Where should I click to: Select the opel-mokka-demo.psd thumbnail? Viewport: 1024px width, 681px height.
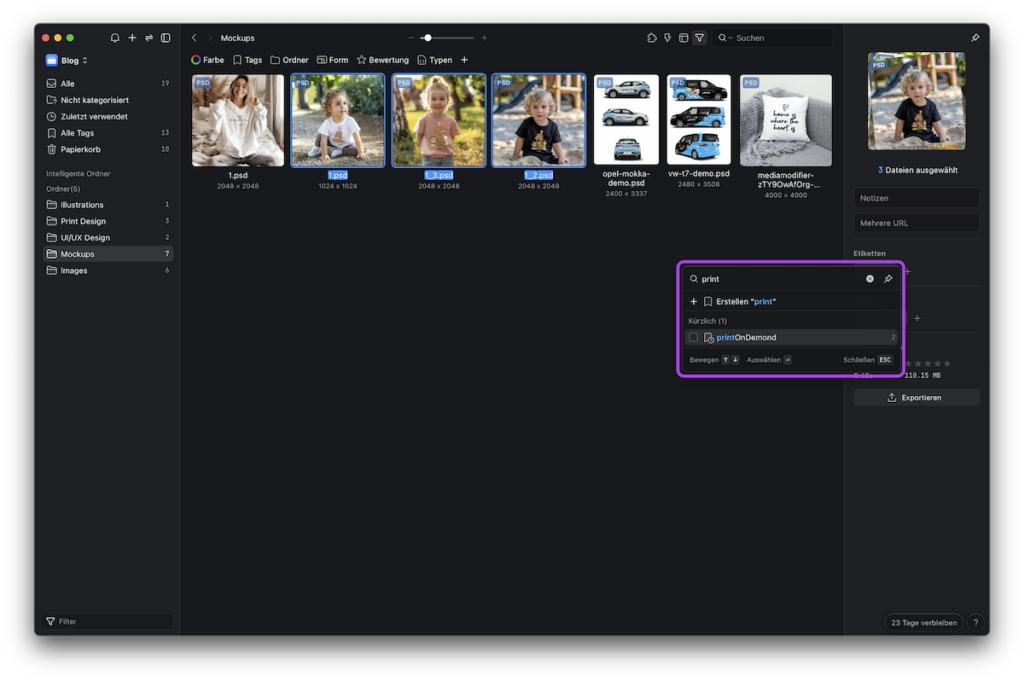(626, 119)
